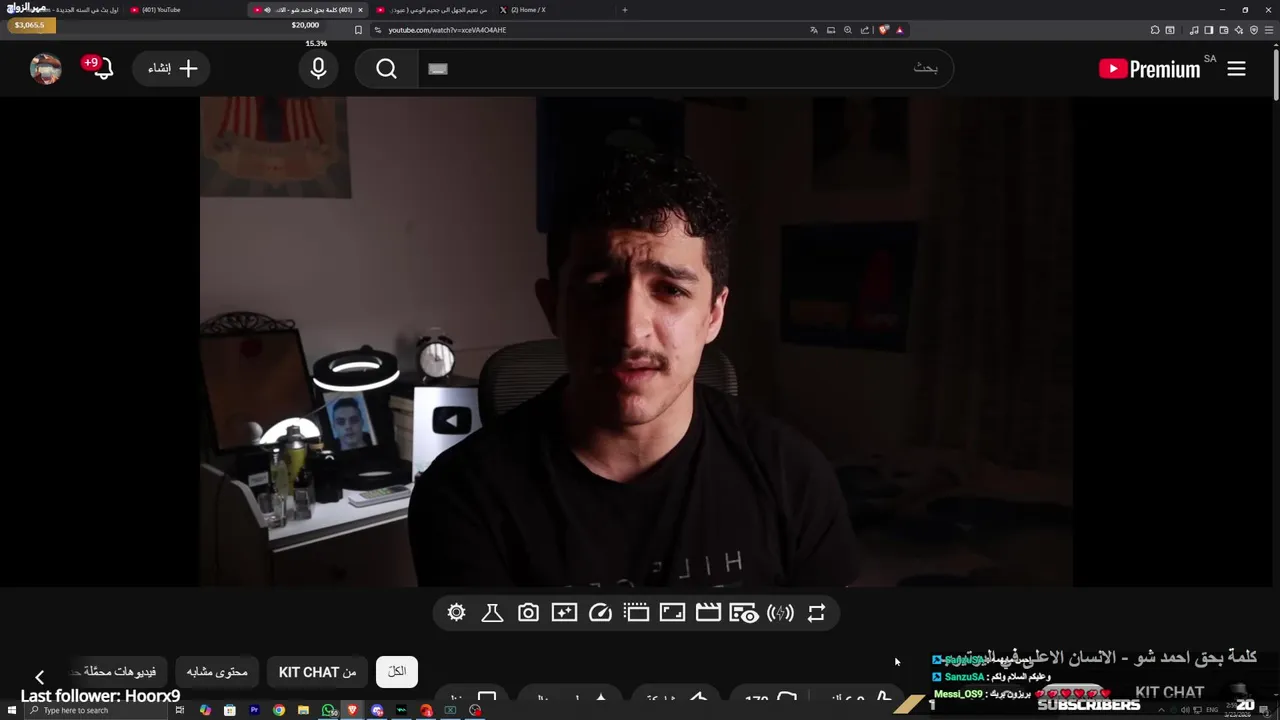The height and width of the screenshot is (720, 1280).
Task: Open the account avatar menu
Action: 46,68
